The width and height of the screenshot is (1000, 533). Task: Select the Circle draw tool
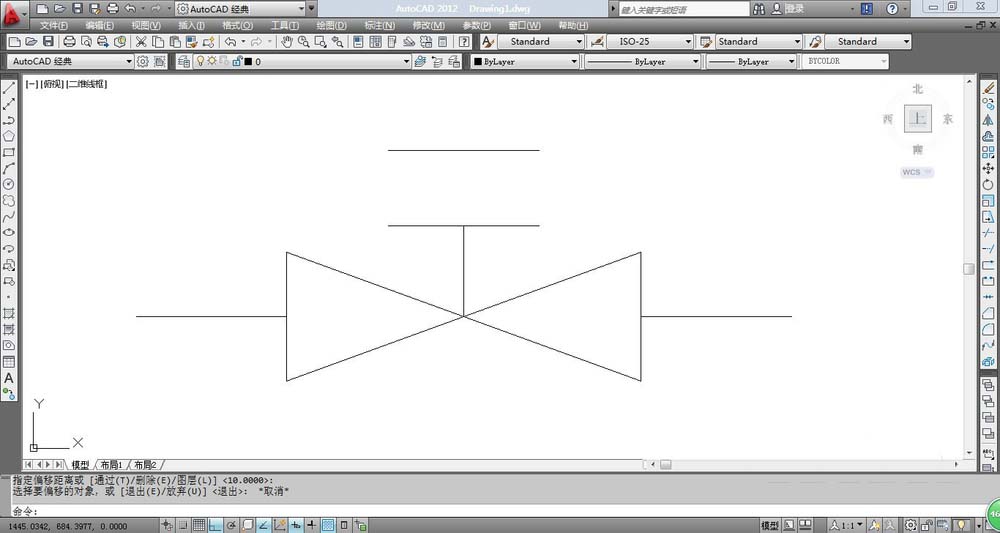pyautogui.click(x=9, y=184)
